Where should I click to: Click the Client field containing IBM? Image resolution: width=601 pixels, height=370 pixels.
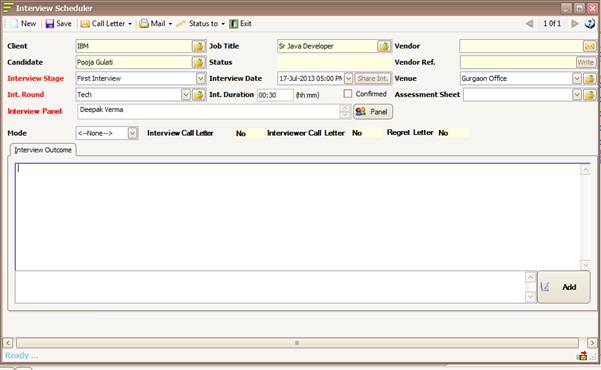point(134,46)
